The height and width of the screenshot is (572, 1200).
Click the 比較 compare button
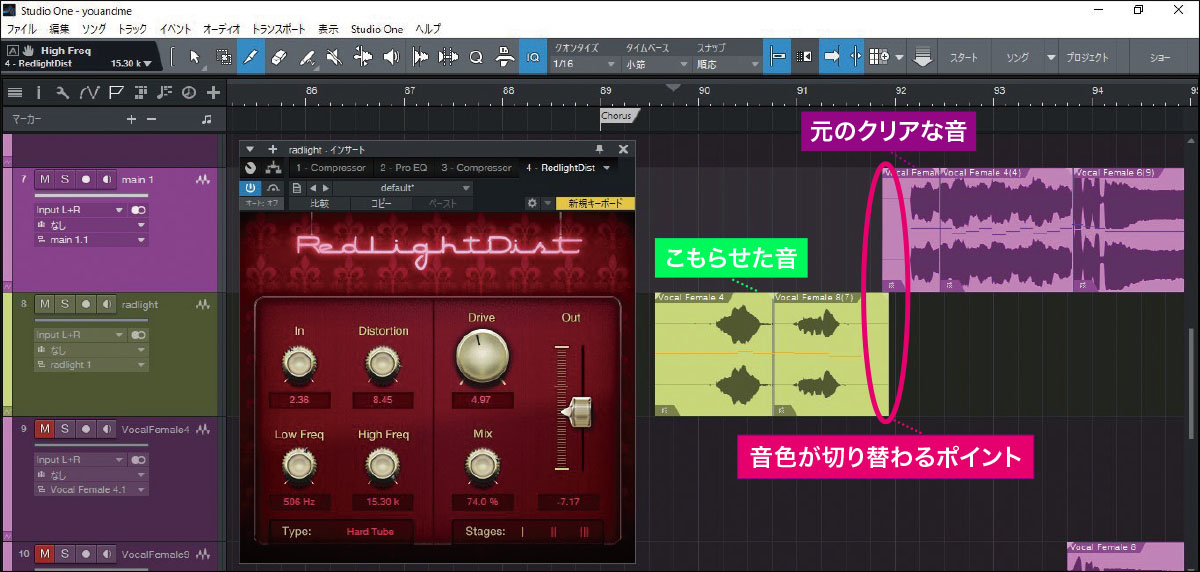click(319, 203)
